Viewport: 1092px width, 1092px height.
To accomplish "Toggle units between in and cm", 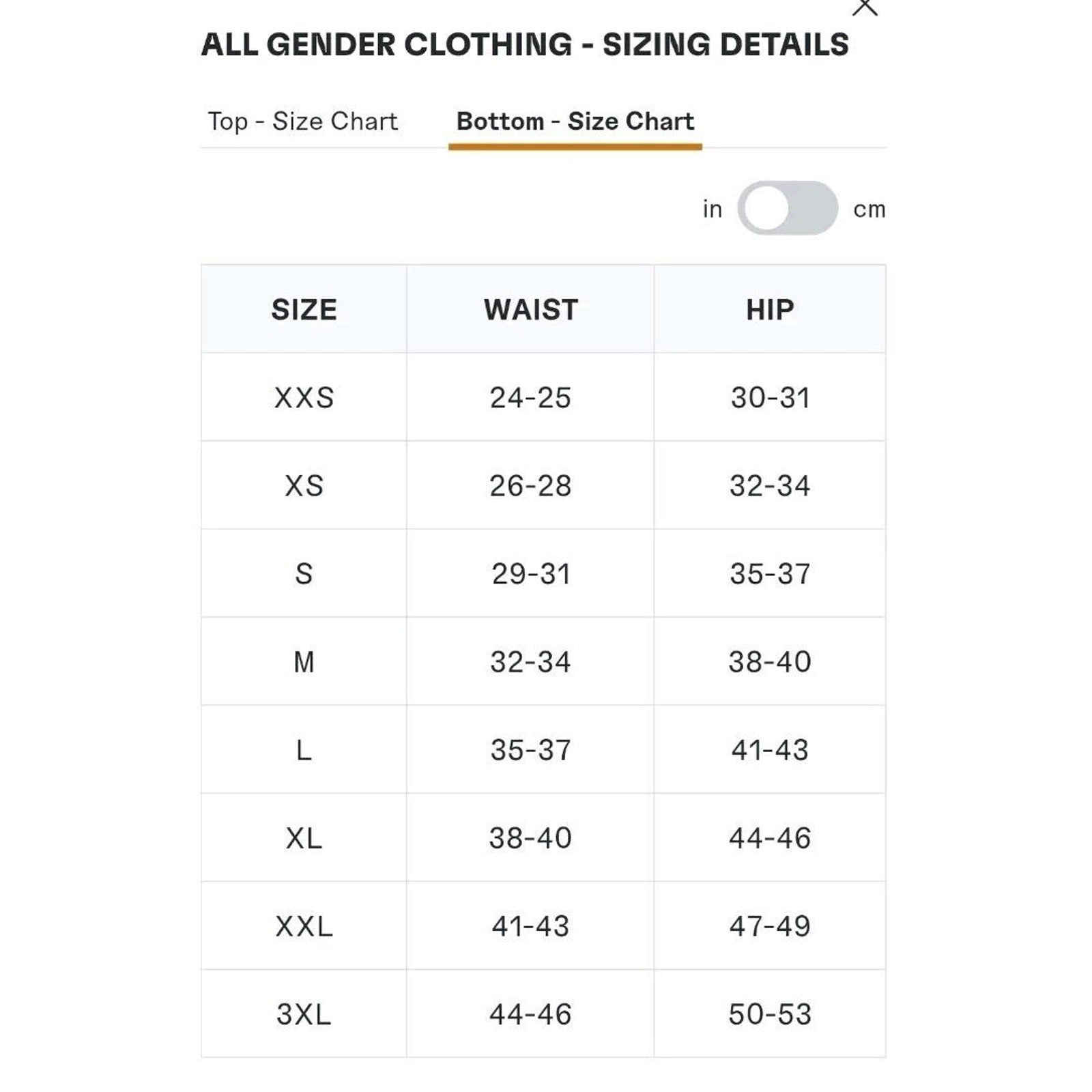I will pyautogui.click(x=787, y=208).
